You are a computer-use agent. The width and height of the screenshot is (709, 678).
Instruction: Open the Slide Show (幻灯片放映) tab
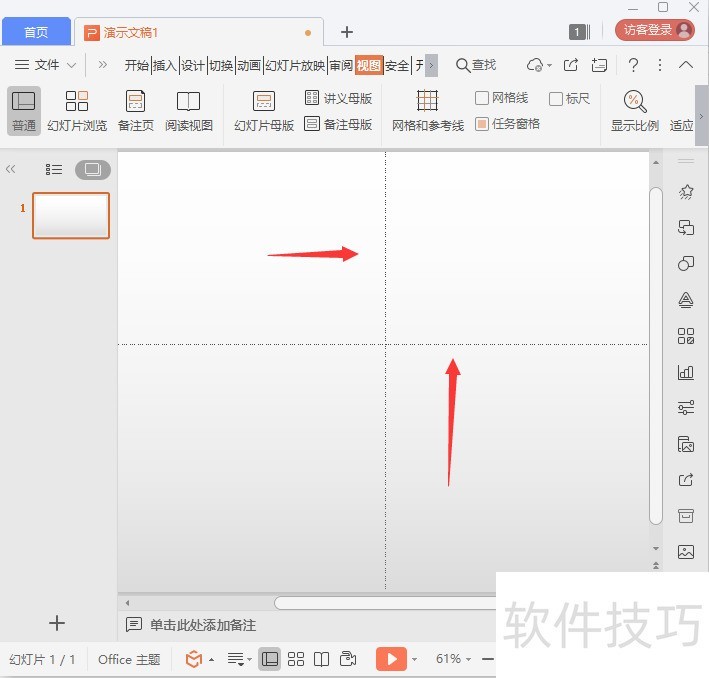pos(295,66)
